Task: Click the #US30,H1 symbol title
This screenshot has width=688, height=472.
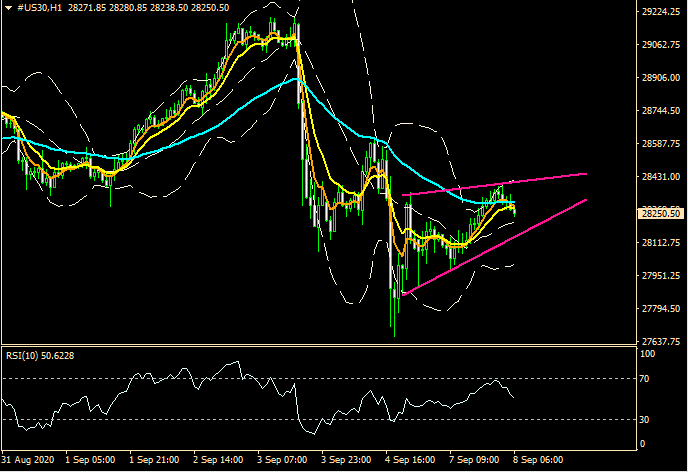Action: point(42,7)
